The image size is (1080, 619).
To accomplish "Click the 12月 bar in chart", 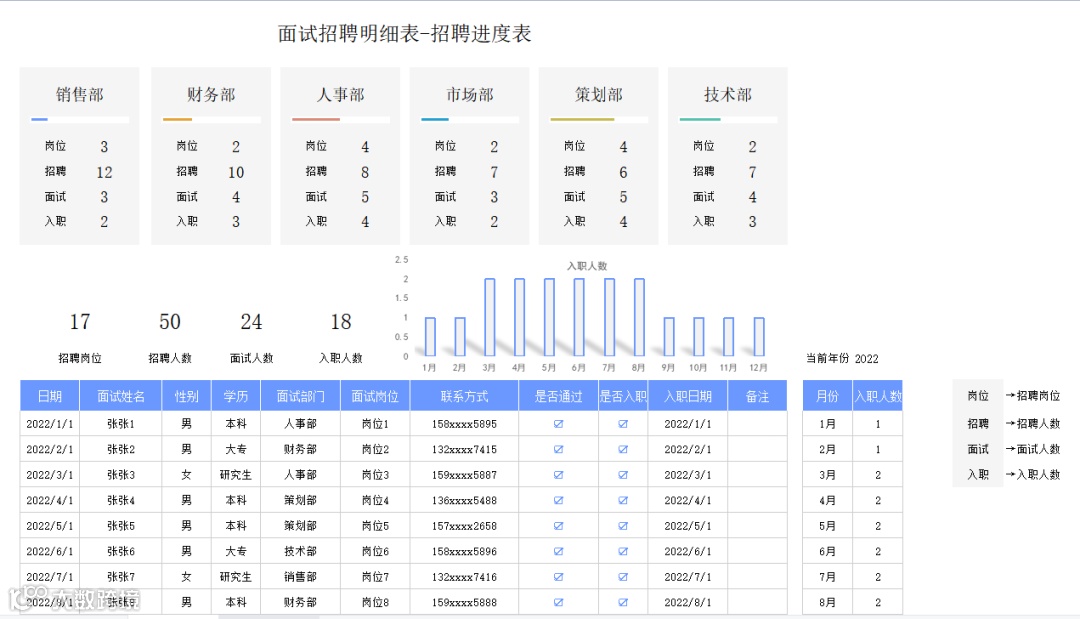I will pos(759,337).
